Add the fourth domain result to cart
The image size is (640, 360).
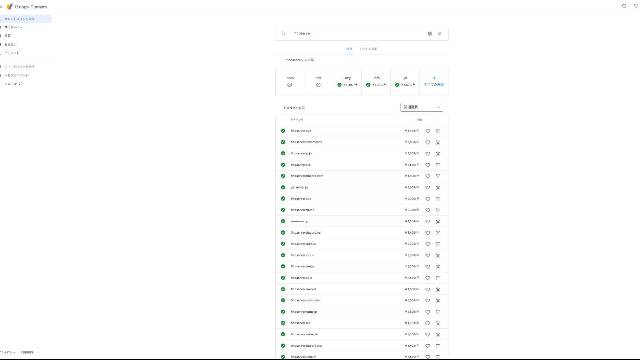pyautogui.click(x=438, y=165)
